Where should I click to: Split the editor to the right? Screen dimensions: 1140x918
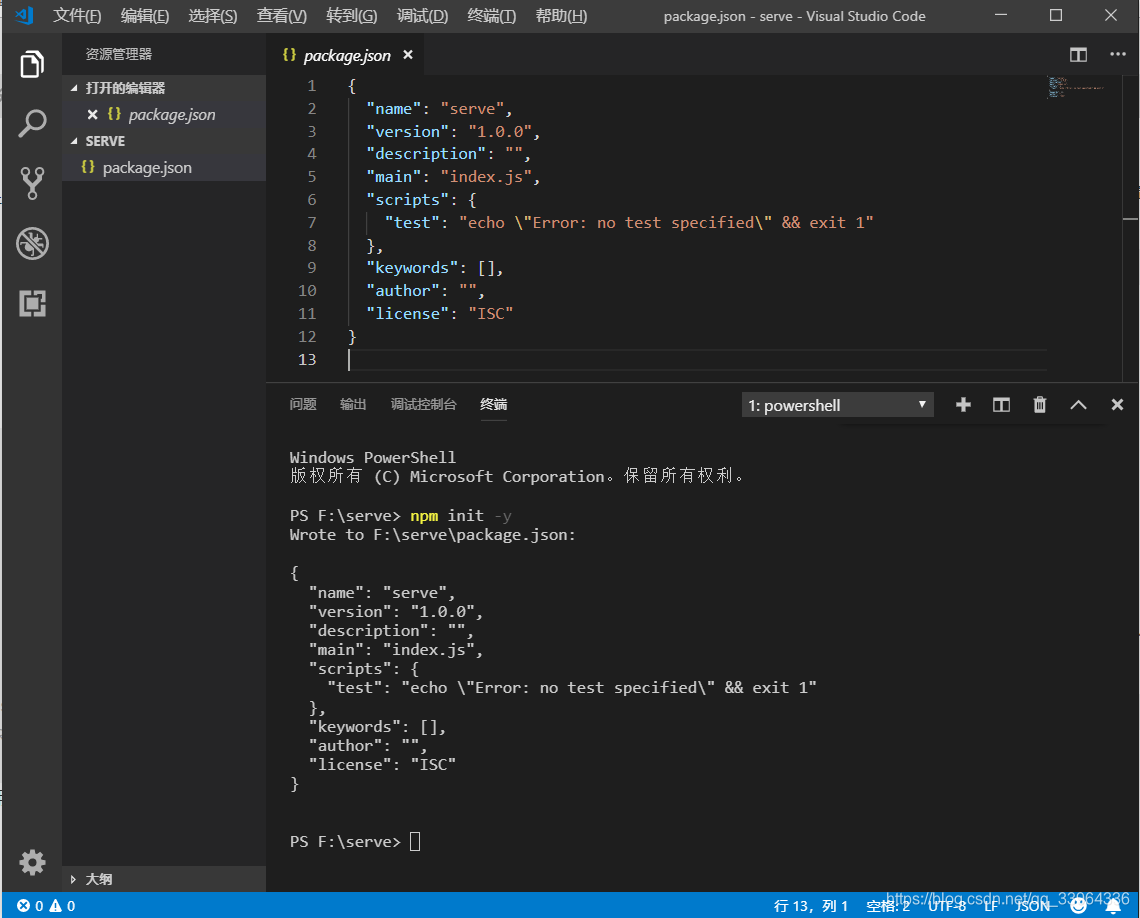(1078, 55)
